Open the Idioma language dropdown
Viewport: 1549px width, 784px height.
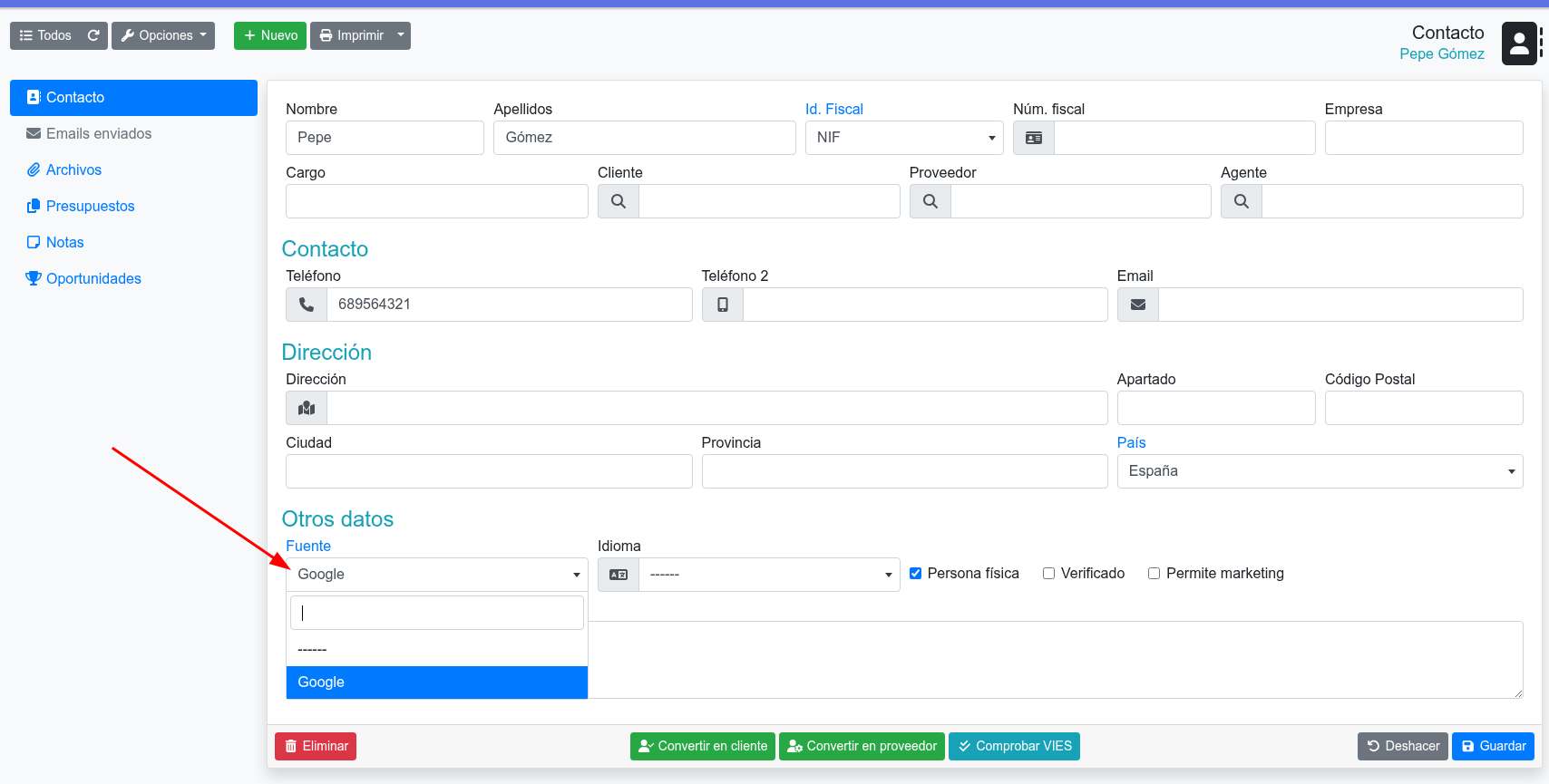(x=768, y=575)
